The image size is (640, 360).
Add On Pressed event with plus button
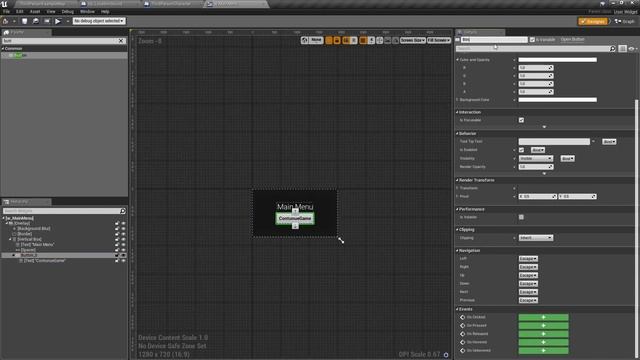click(543, 325)
